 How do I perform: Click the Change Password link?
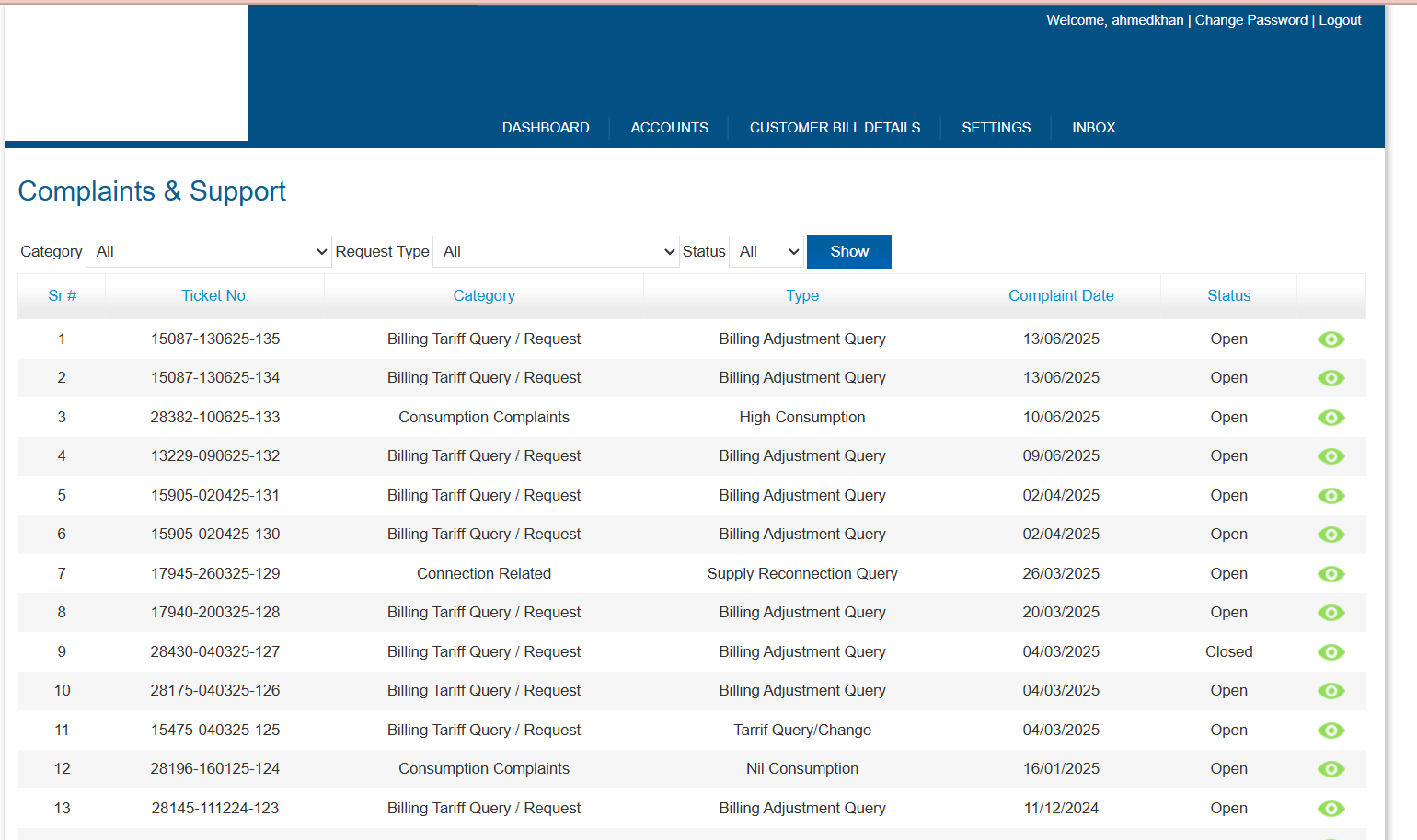coord(1250,20)
